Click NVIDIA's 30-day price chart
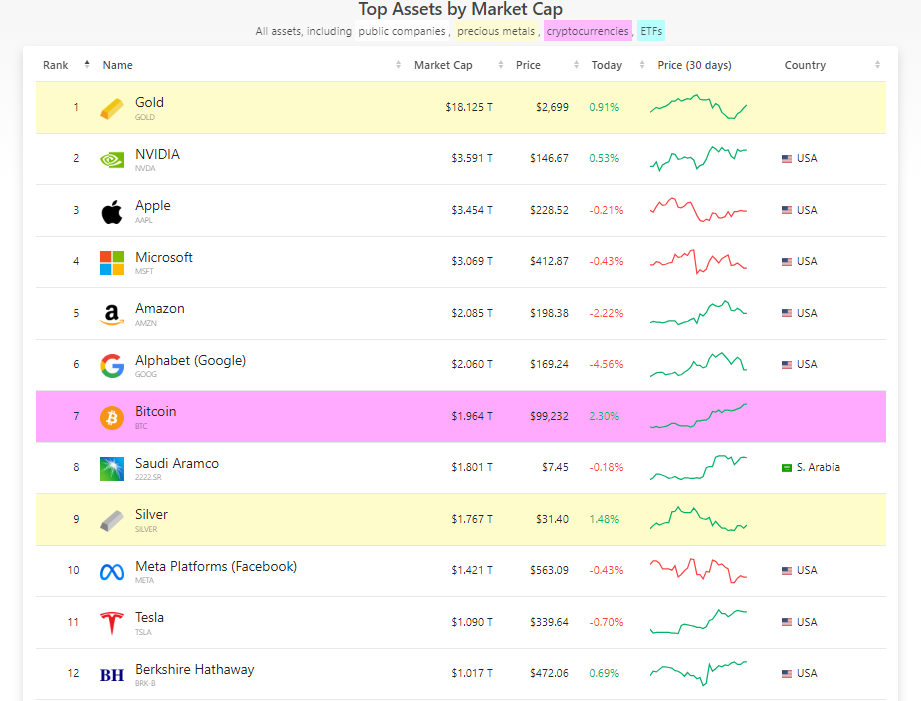This screenshot has height=701, width=921. click(x=698, y=158)
